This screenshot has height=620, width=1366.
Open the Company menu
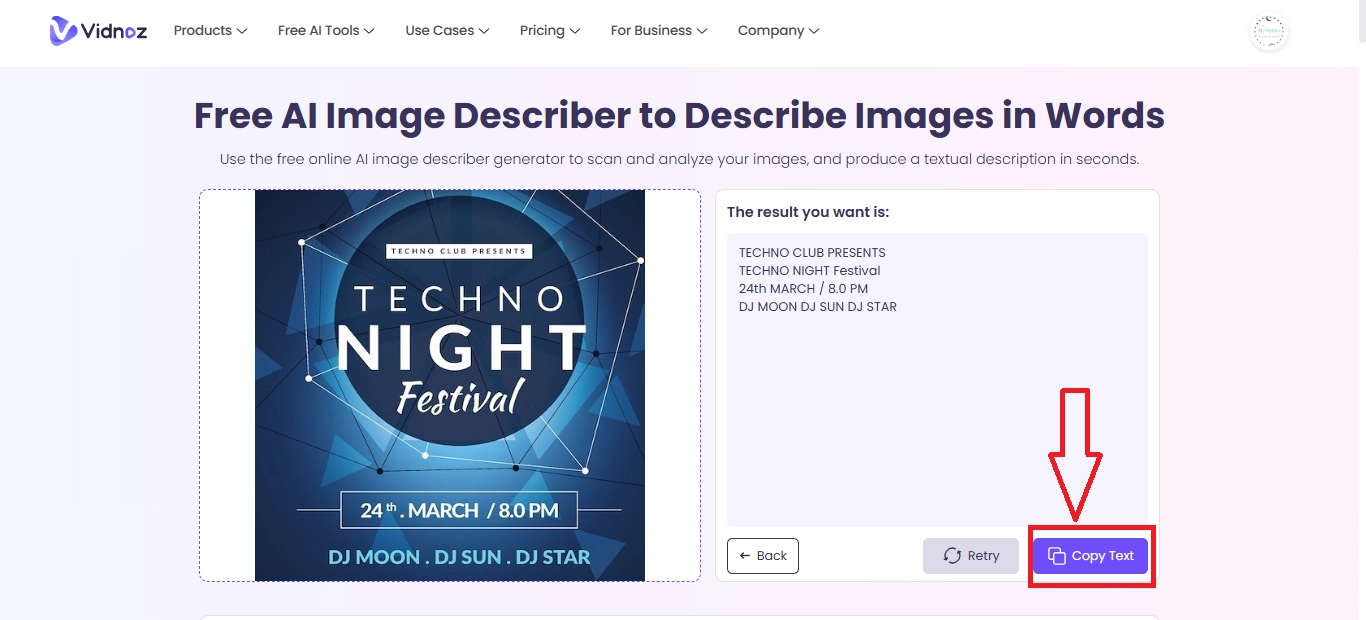(770, 31)
